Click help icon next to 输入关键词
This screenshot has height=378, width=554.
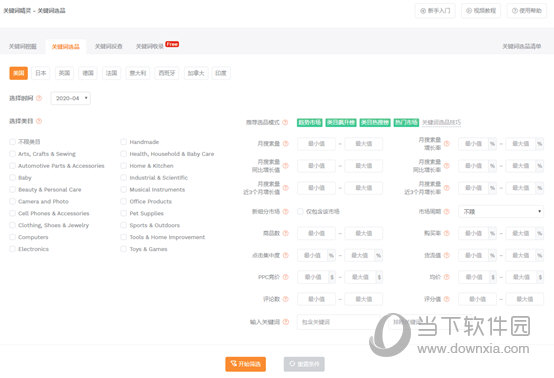[x=285, y=322]
